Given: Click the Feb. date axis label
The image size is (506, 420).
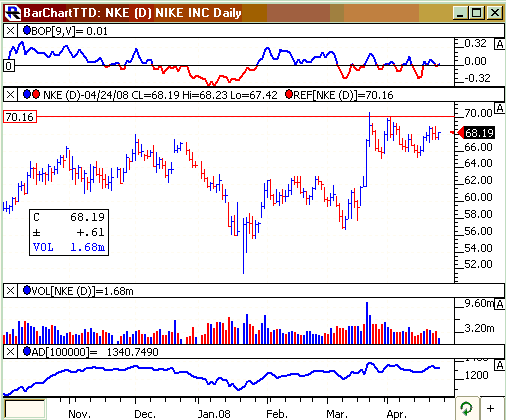Looking at the screenshot, I should tap(277, 414).
